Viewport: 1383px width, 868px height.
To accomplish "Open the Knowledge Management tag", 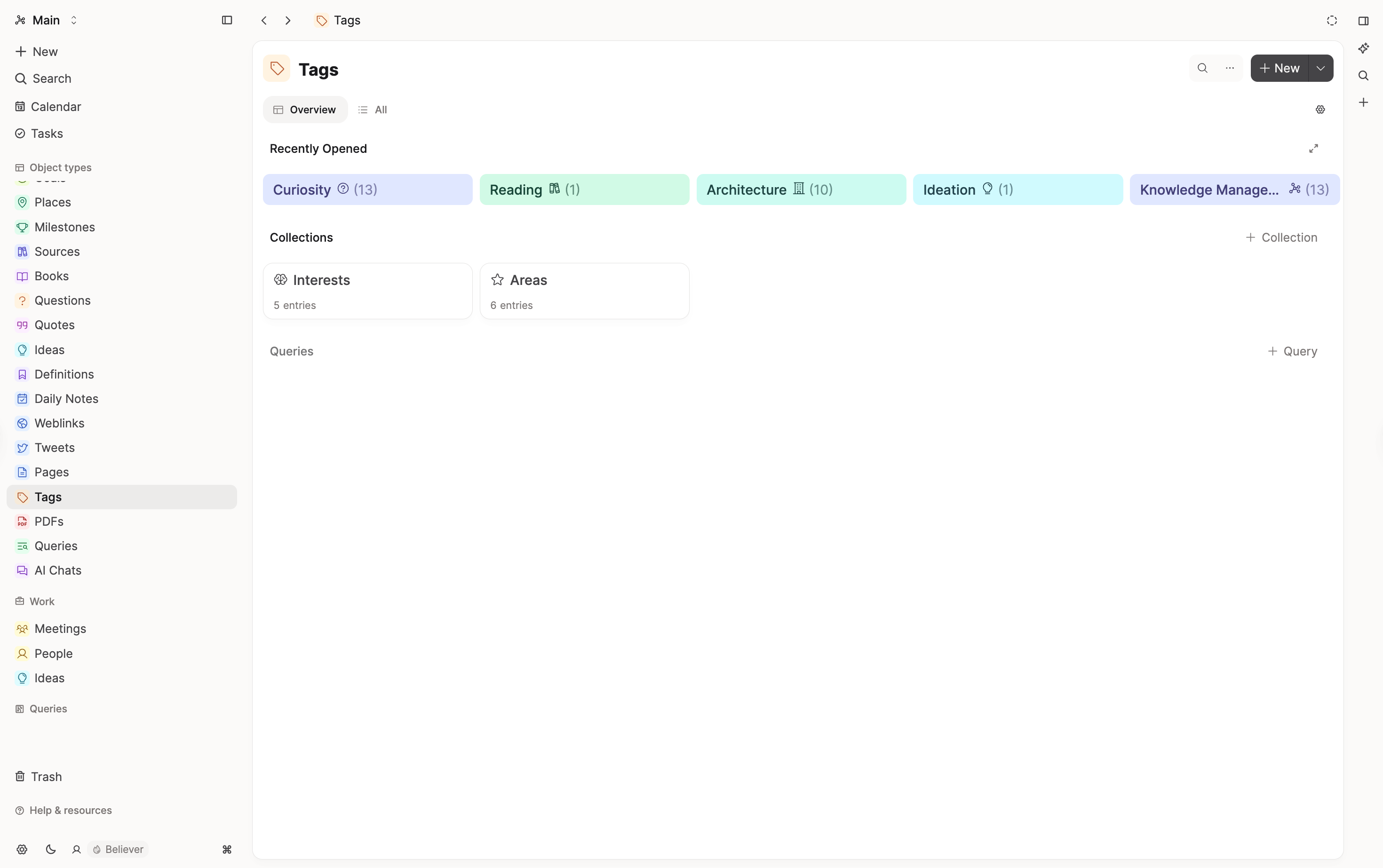I will pos(1235,189).
